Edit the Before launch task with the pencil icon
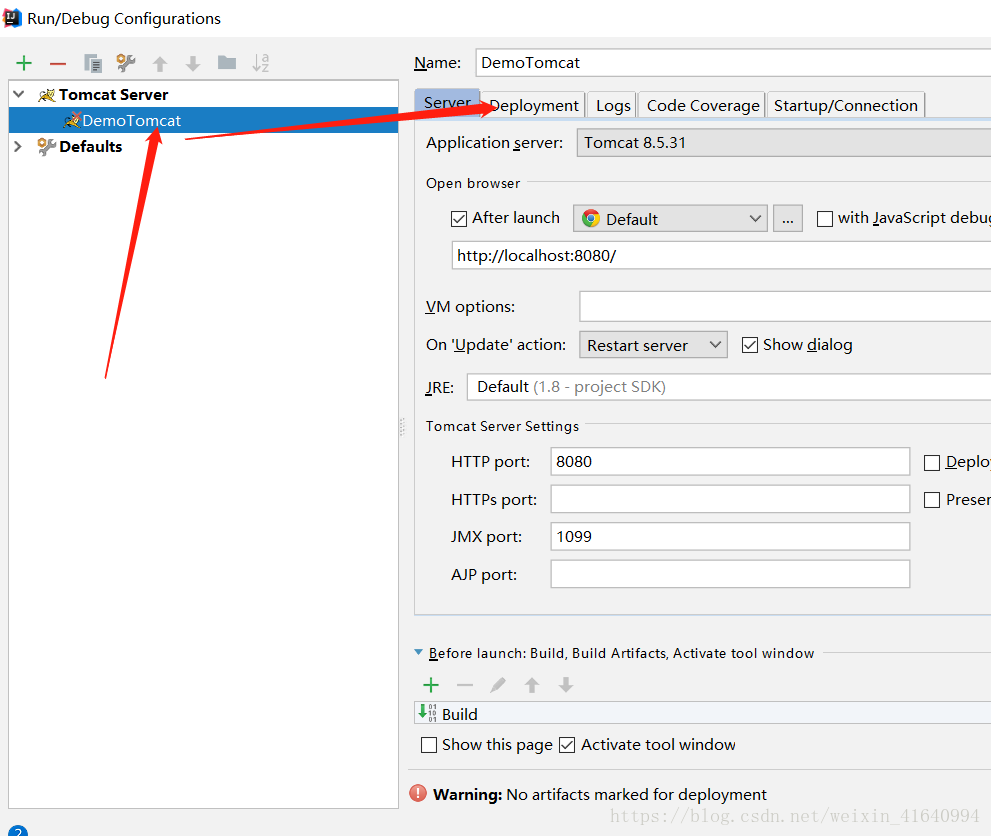This screenshot has width=991, height=836. click(498, 685)
